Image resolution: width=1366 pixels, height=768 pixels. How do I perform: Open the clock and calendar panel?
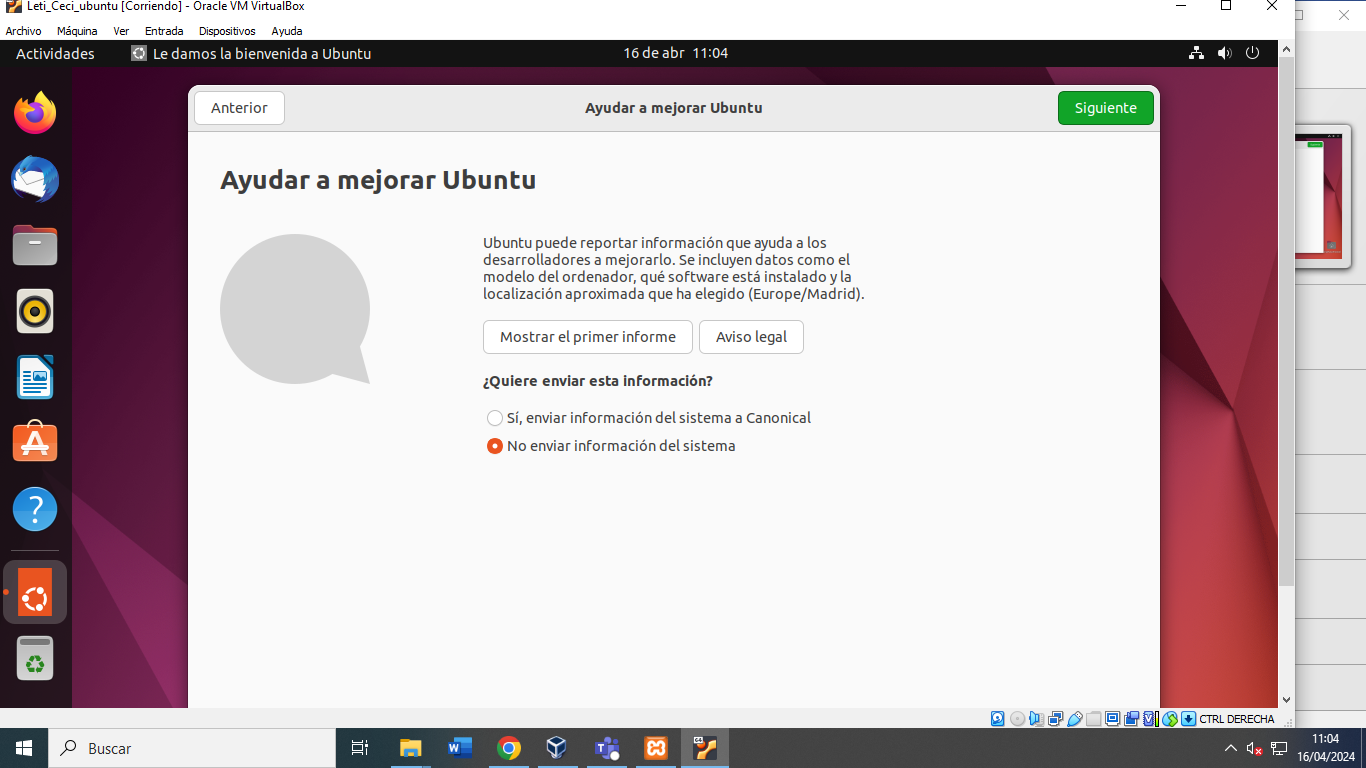675,53
